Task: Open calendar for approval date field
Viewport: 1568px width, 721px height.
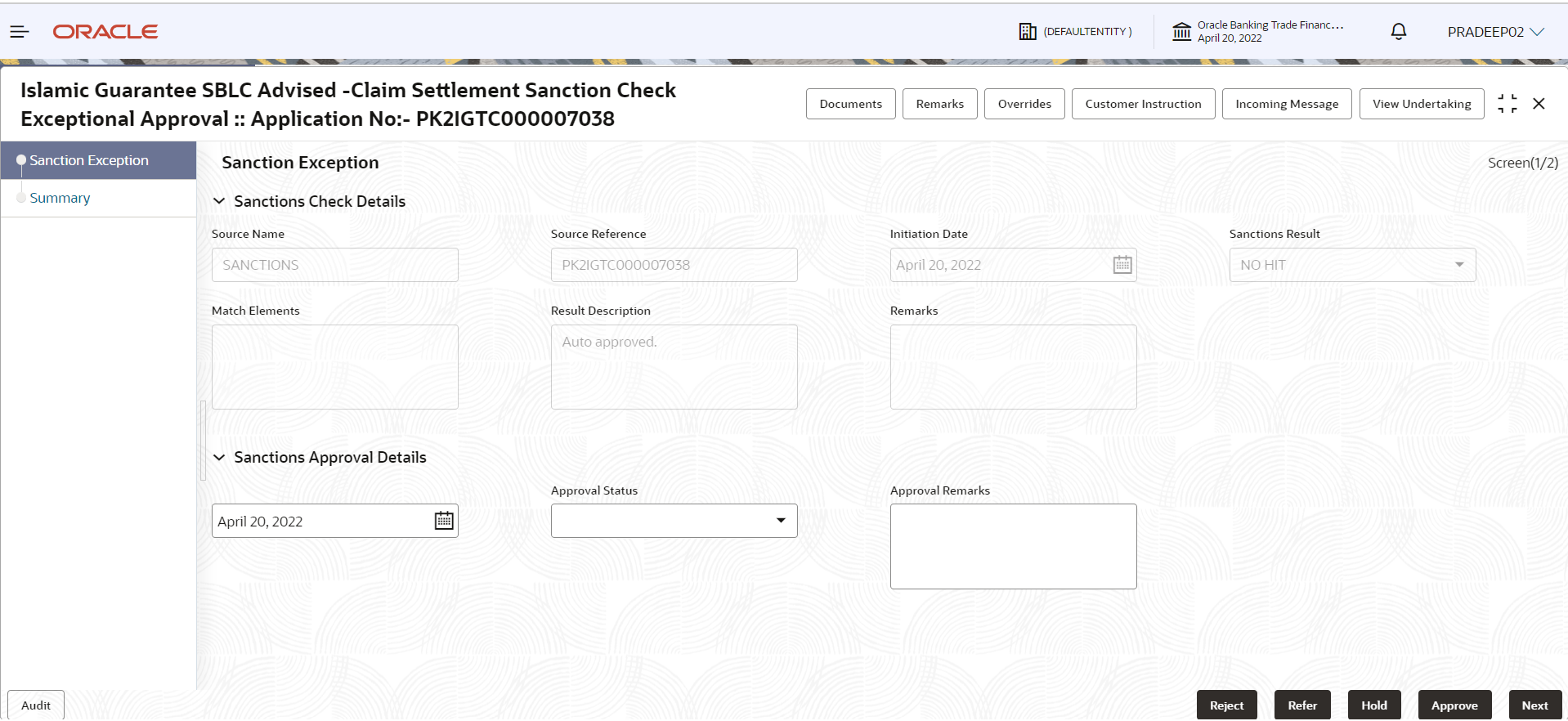Action: [x=444, y=521]
